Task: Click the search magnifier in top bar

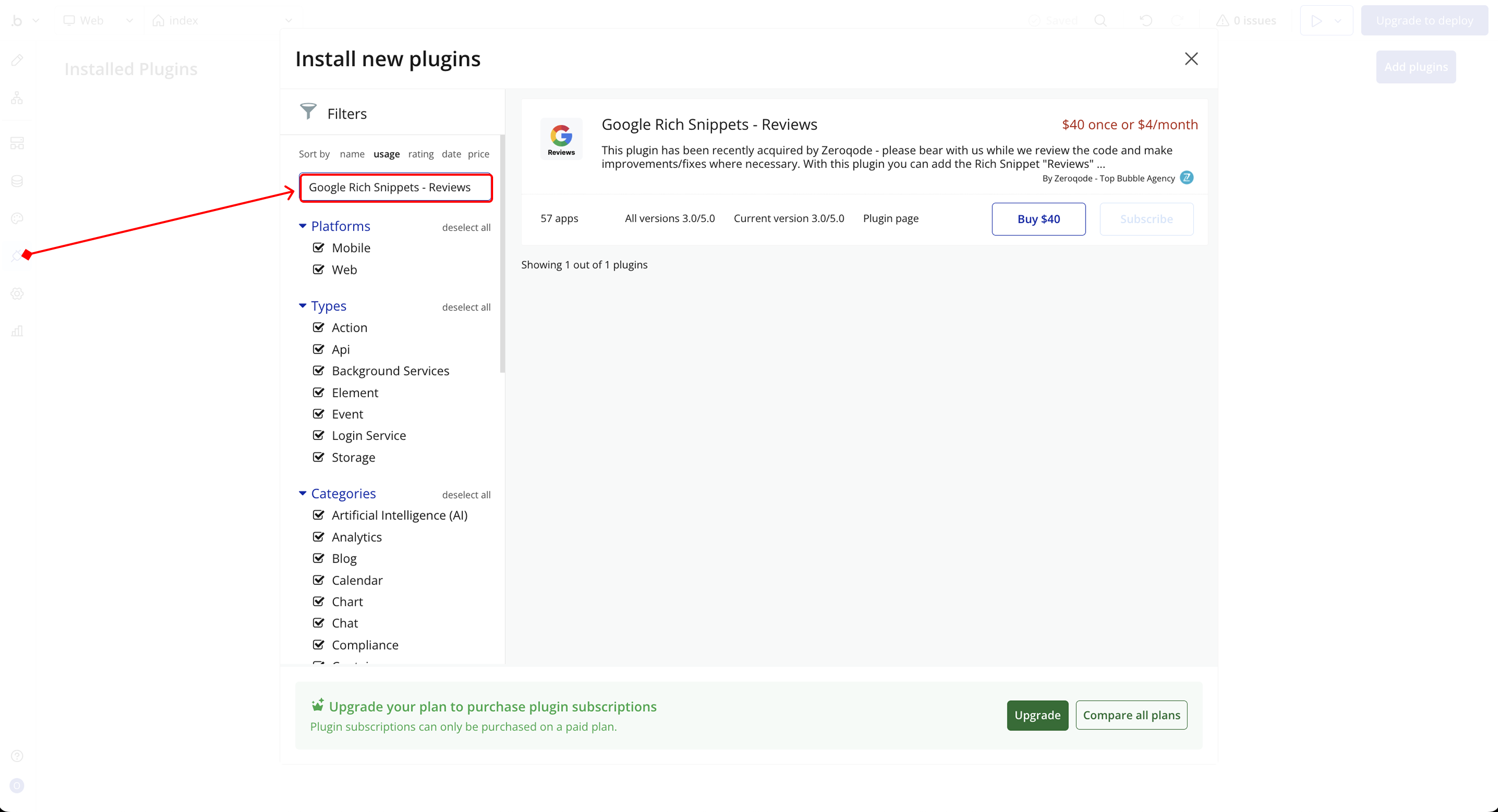Action: coord(1100,20)
